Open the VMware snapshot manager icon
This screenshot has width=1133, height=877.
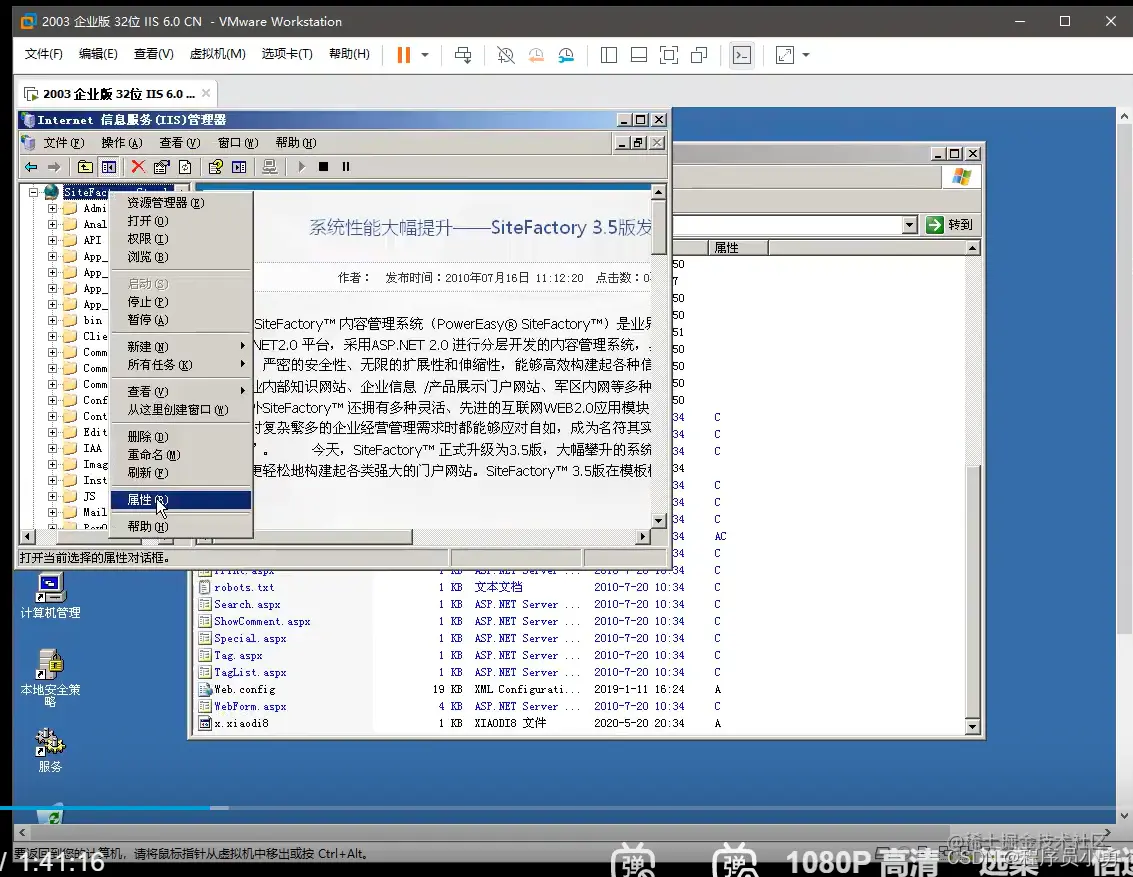pyautogui.click(x=566, y=55)
